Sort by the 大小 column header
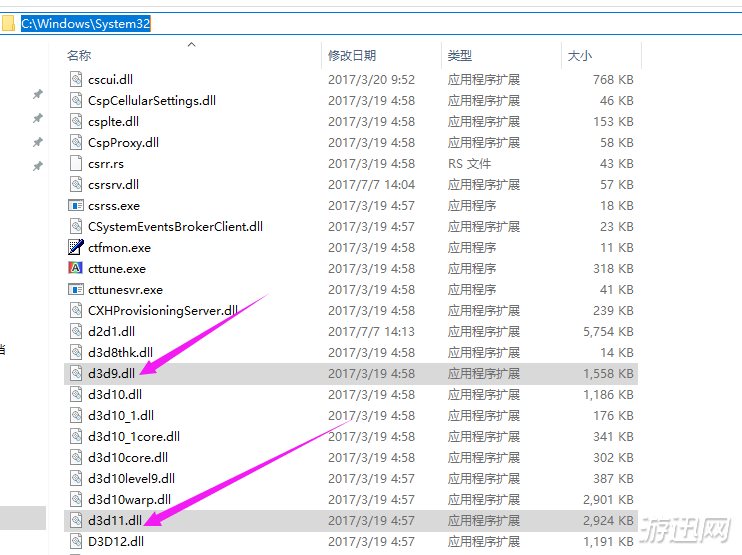 pos(580,56)
